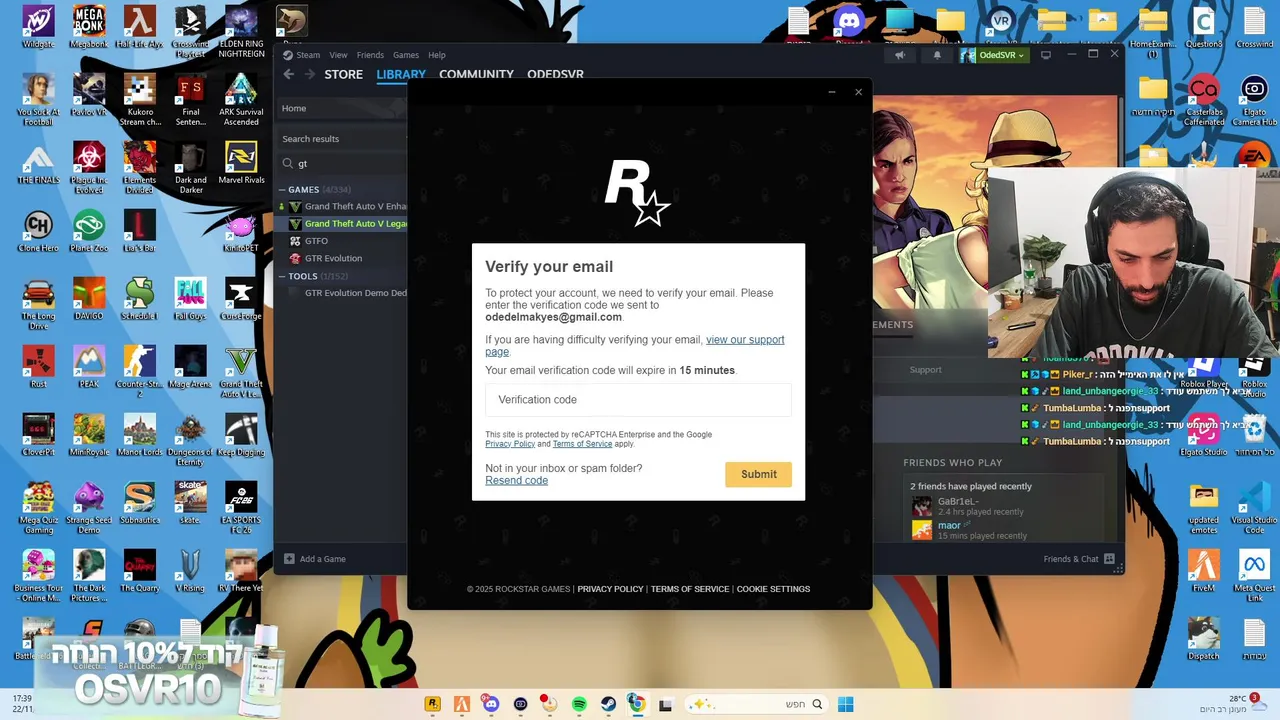Screen dimensions: 1280x720
Task: Open the Games menu in Steam
Action: point(406,55)
